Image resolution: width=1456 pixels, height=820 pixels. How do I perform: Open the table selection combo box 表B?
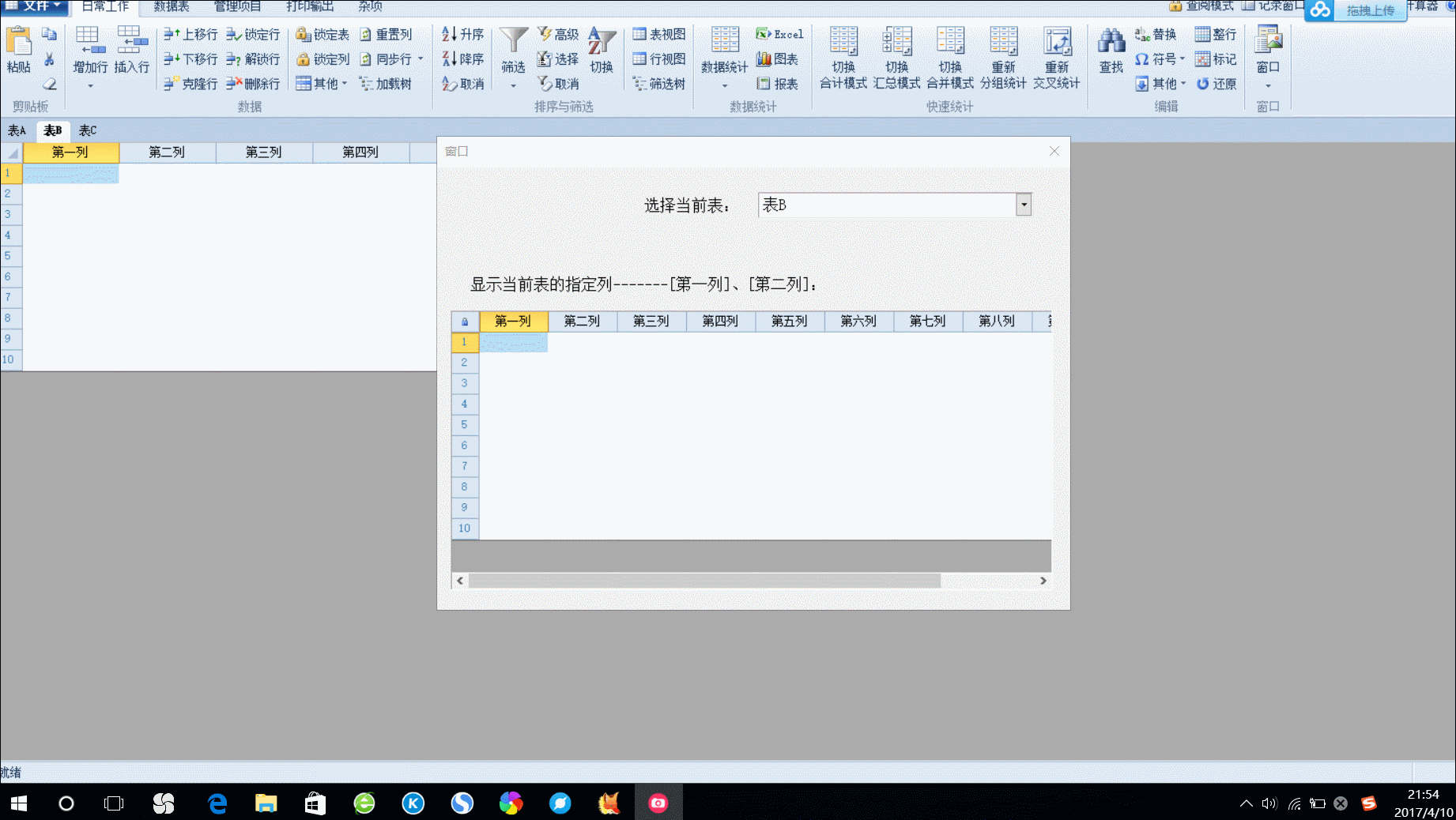point(1024,205)
